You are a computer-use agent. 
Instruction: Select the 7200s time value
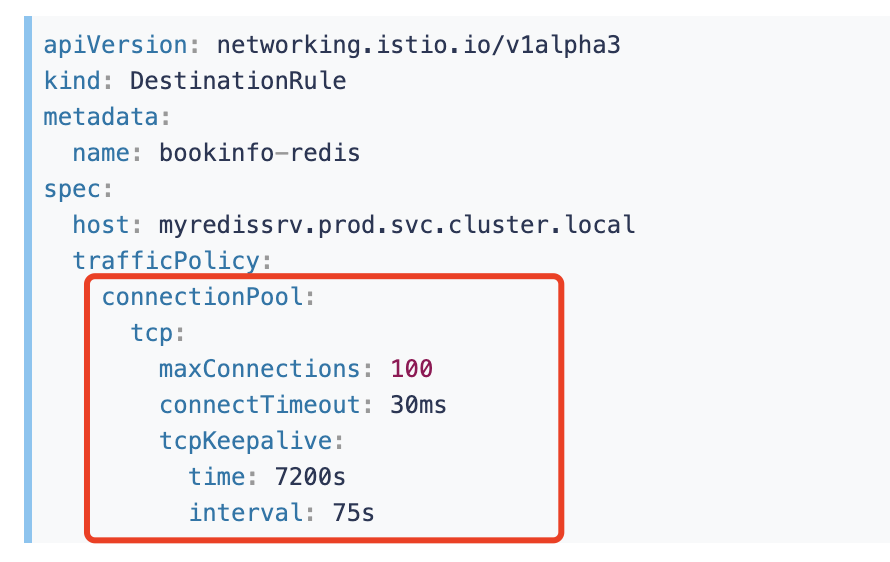coord(310,477)
